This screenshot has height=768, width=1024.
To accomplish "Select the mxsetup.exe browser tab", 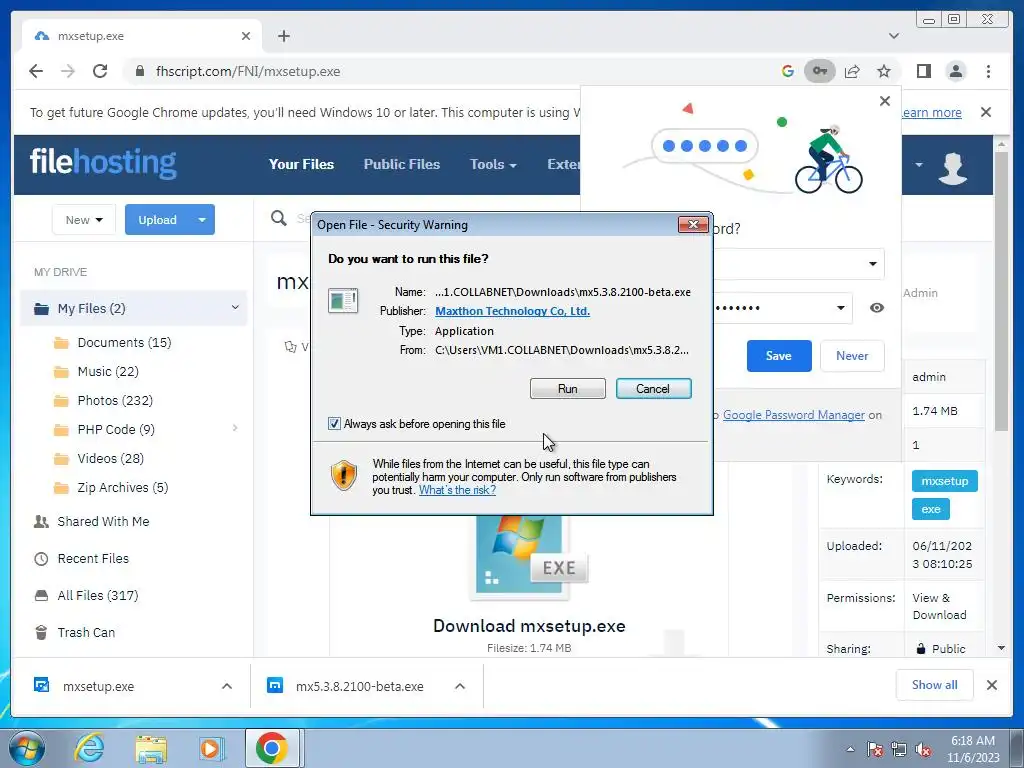I will click(x=142, y=36).
